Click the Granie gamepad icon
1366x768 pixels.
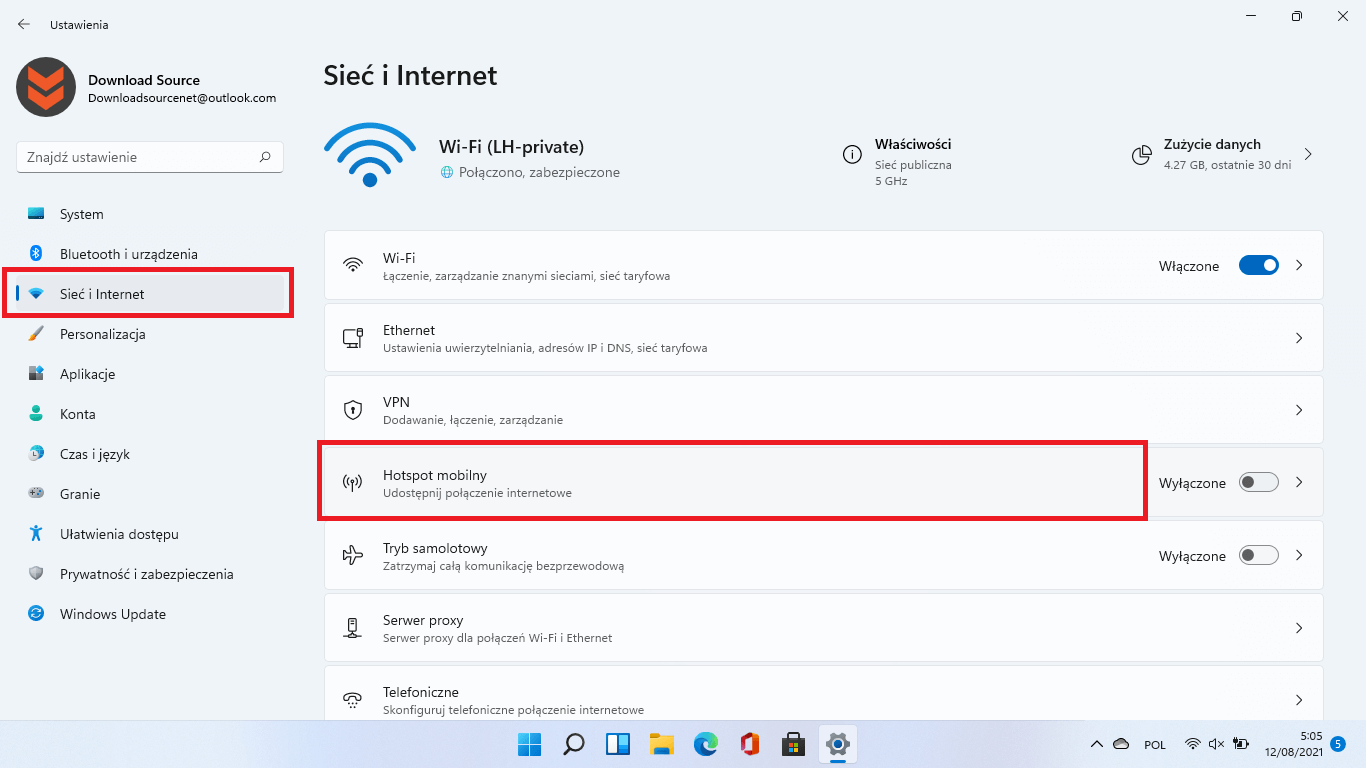coord(36,494)
